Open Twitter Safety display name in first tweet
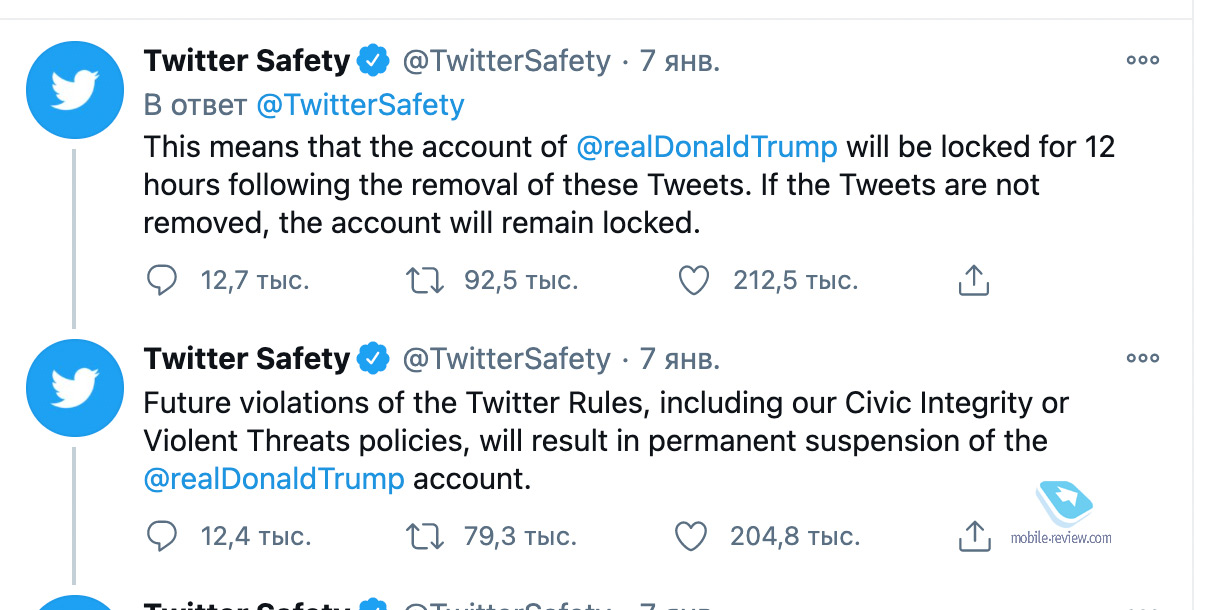Image resolution: width=1212 pixels, height=610 pixels. 246,61
